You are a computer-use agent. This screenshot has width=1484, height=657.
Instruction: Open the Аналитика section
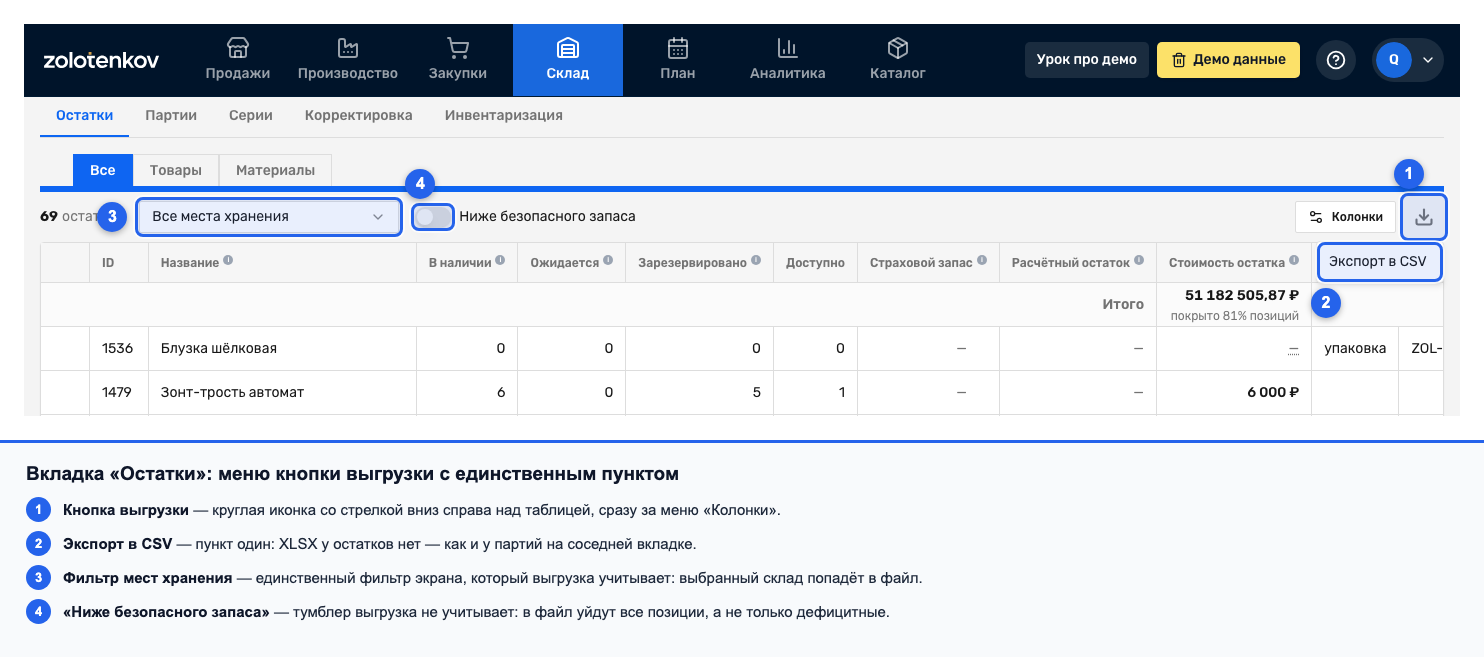(788, 60)
